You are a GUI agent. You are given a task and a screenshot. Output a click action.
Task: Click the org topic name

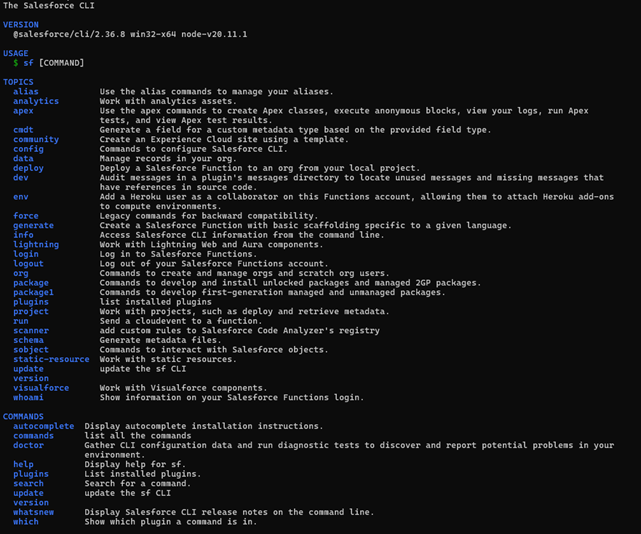tap(21, 274)
